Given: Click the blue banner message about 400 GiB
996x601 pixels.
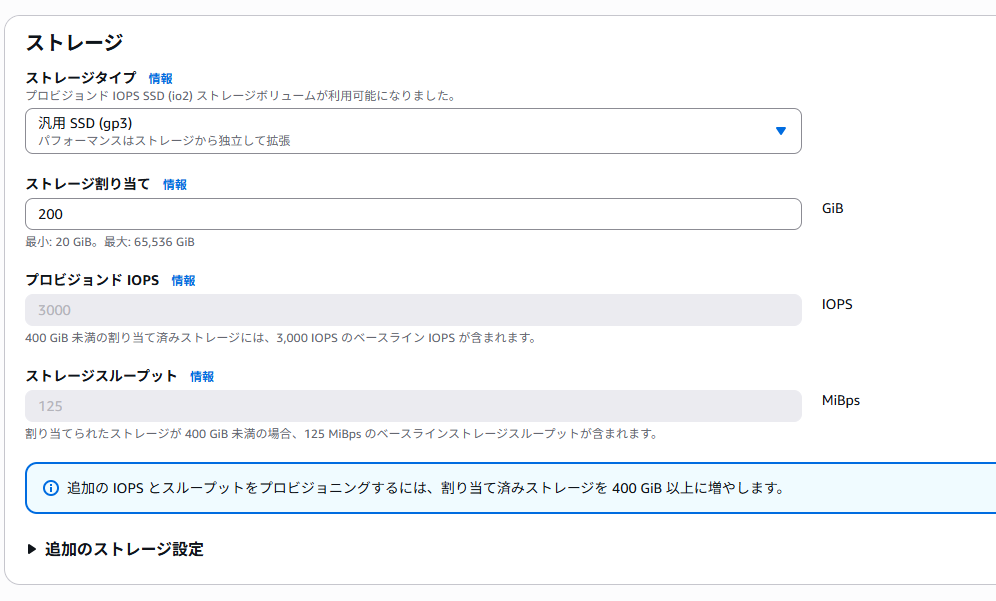Looking at the screenshot, I should [x=424, y=488].
